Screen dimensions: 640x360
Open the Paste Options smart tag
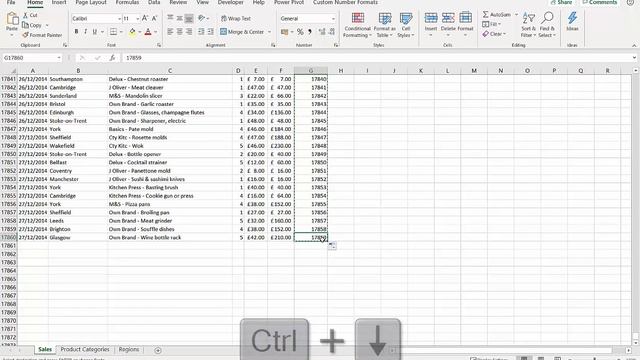[x=332, y=245]
